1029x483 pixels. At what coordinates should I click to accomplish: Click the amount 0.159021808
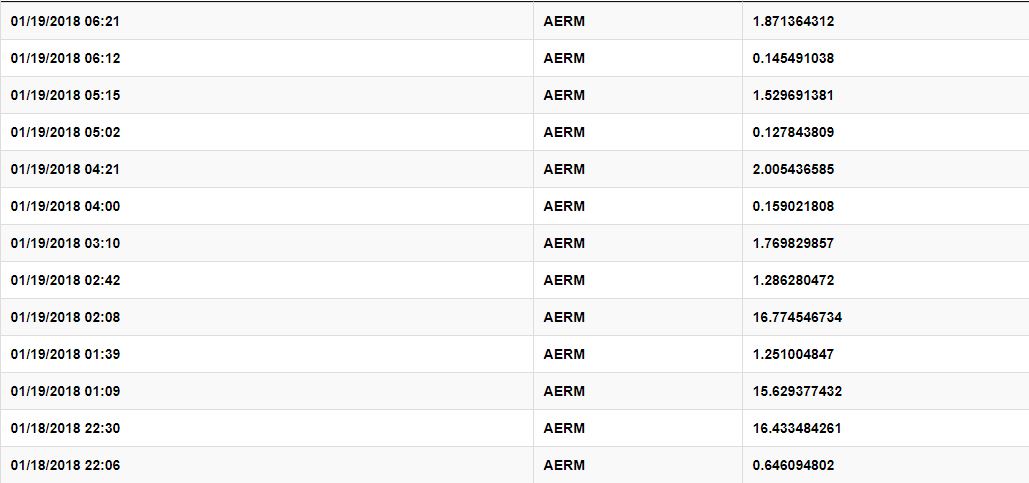pyautogui.click(x=793, y=206)
